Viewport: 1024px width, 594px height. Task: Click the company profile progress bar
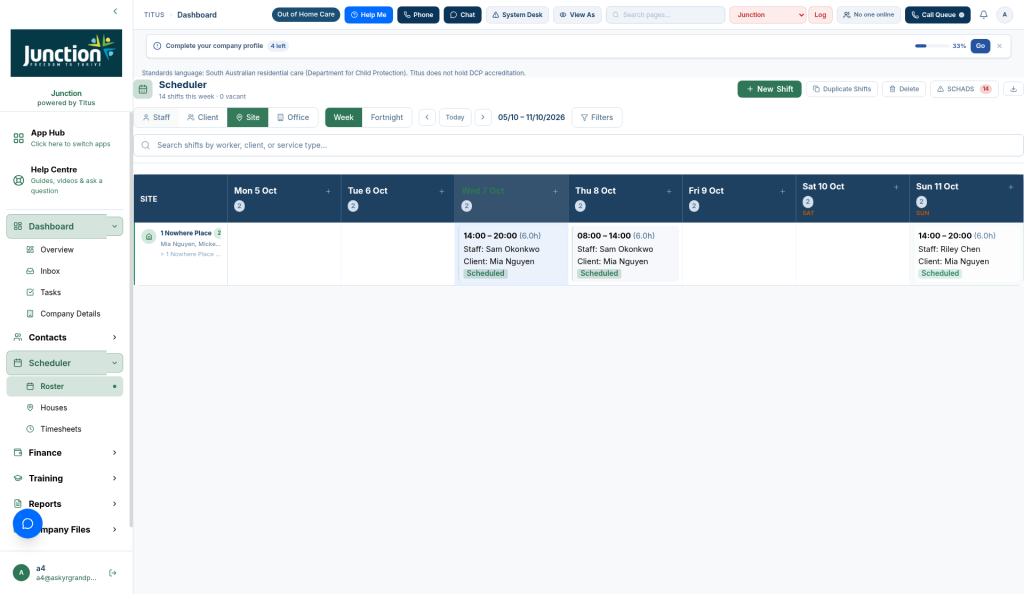[931, 46]
